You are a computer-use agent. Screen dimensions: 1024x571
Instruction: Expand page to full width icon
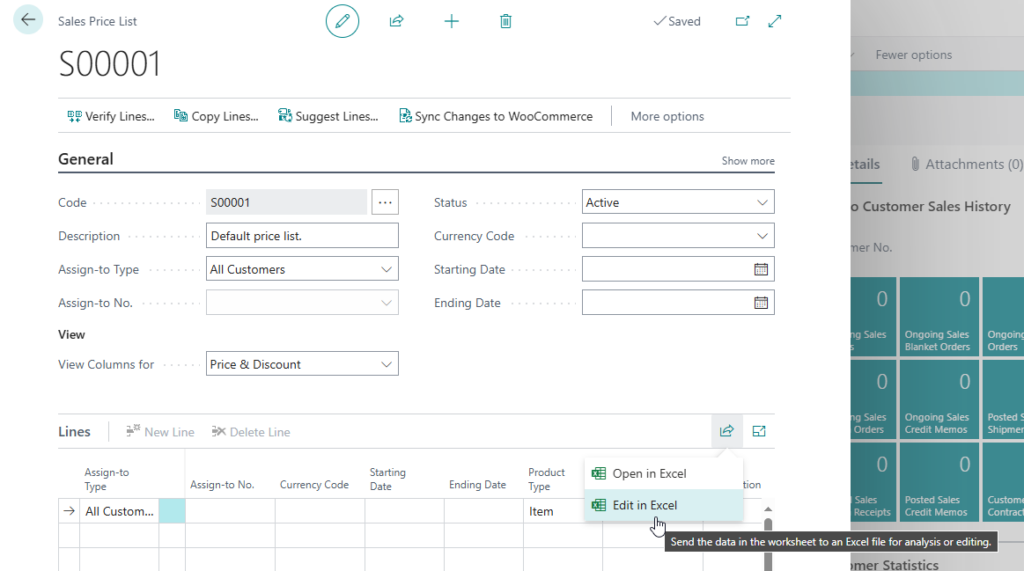(775, 21)
